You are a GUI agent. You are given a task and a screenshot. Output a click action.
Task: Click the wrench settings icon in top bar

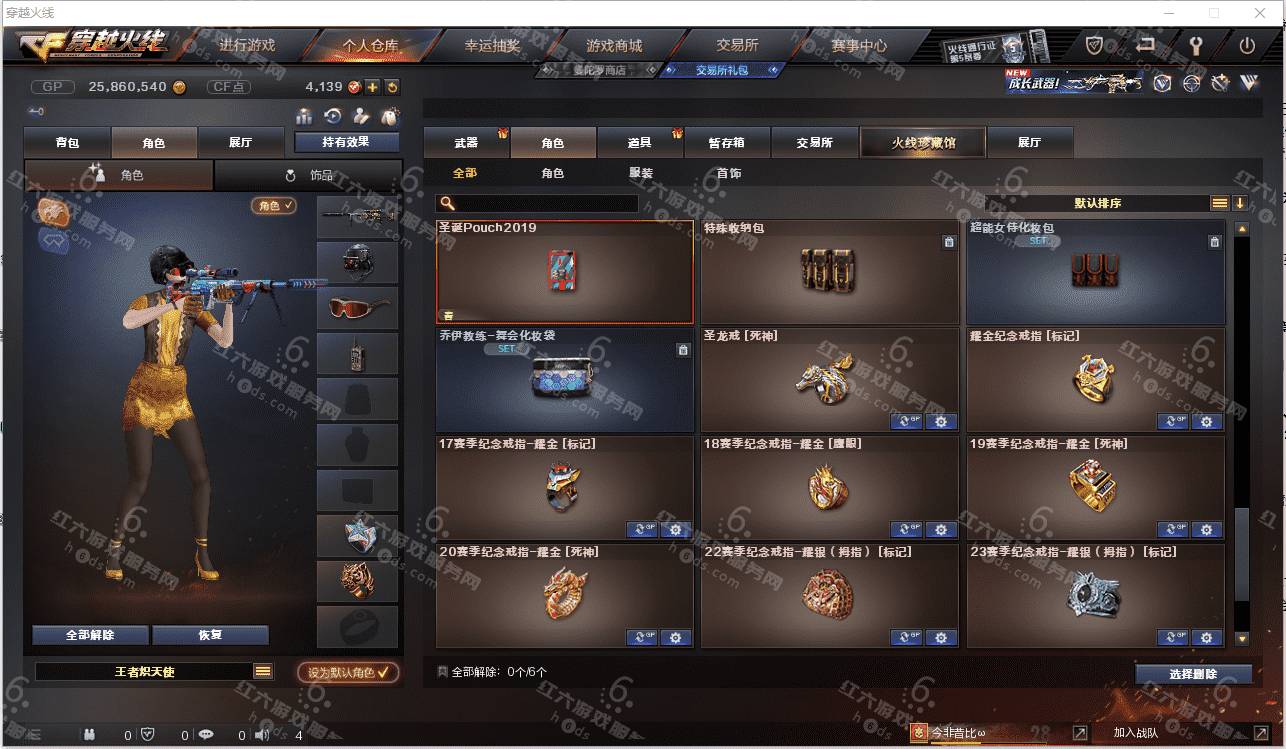[1196, 45]
